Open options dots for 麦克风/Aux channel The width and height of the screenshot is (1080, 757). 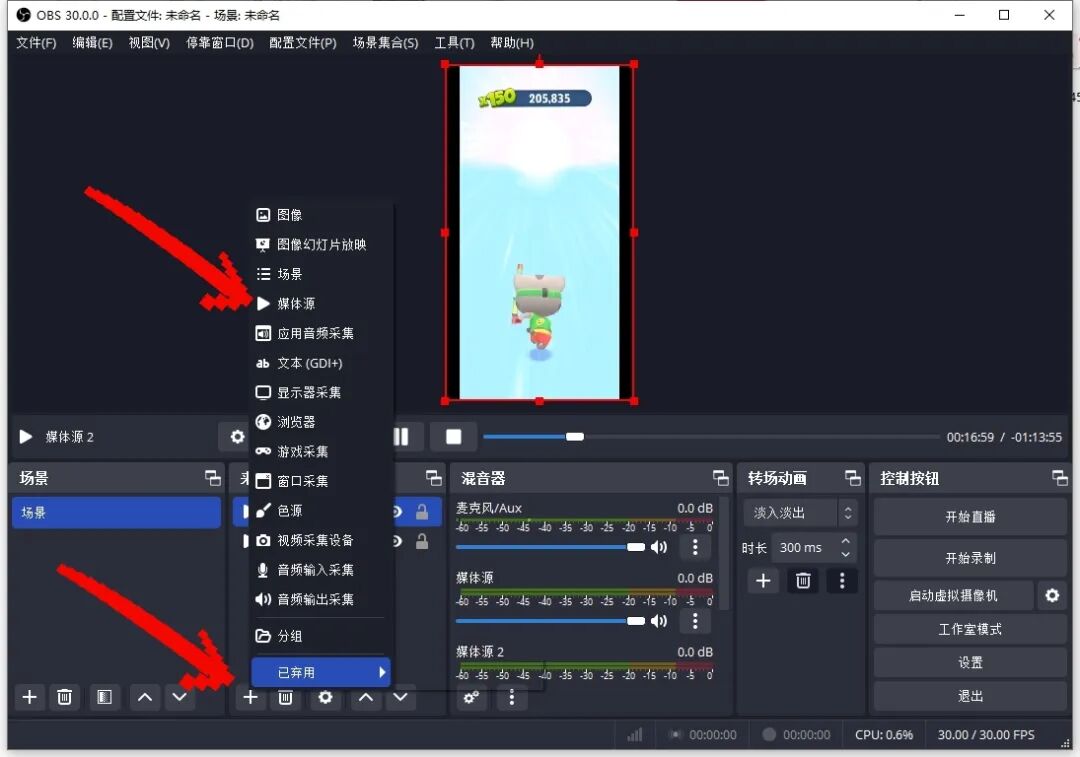pos(695,547)
